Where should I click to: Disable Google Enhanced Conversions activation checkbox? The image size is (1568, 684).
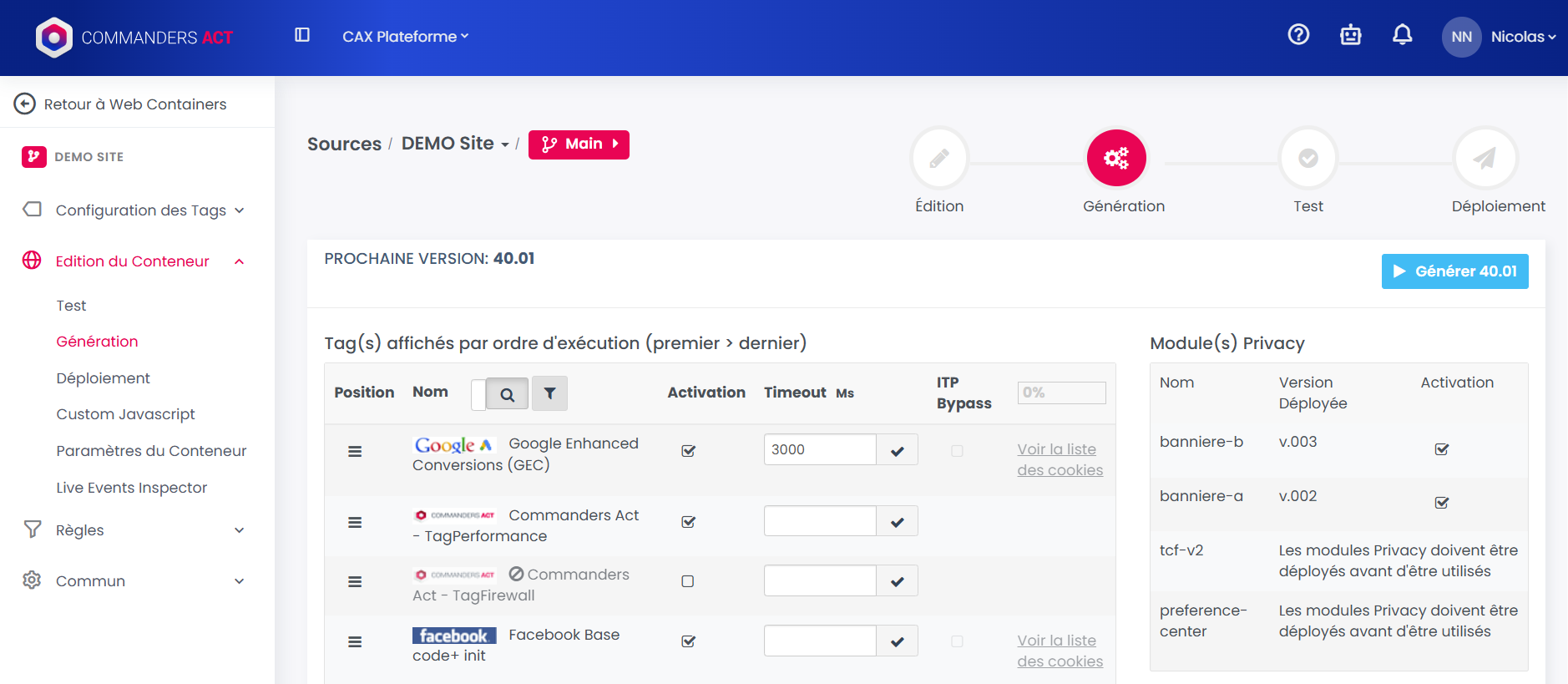tap(688, 451)
